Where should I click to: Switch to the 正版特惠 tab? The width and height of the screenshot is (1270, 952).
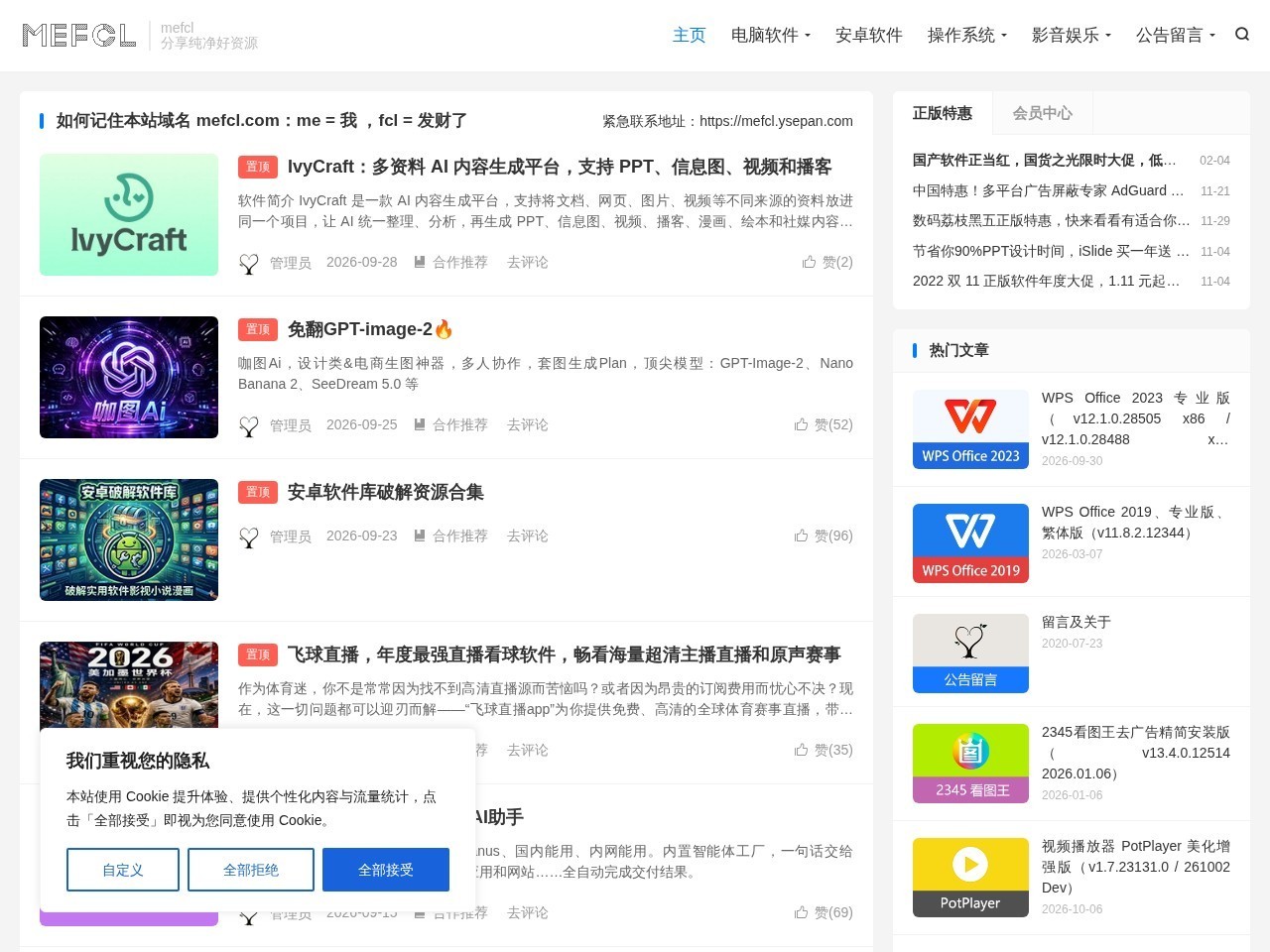click(943, 113)
